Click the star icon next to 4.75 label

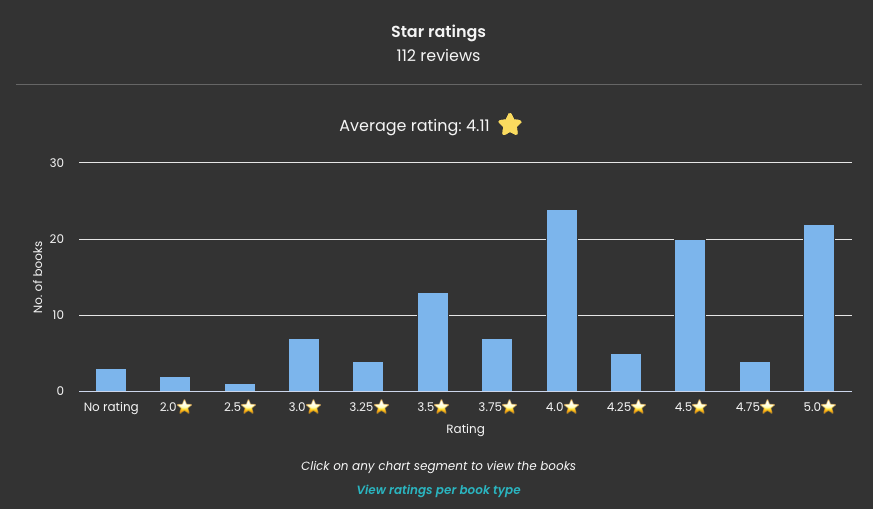click(767, 407)
